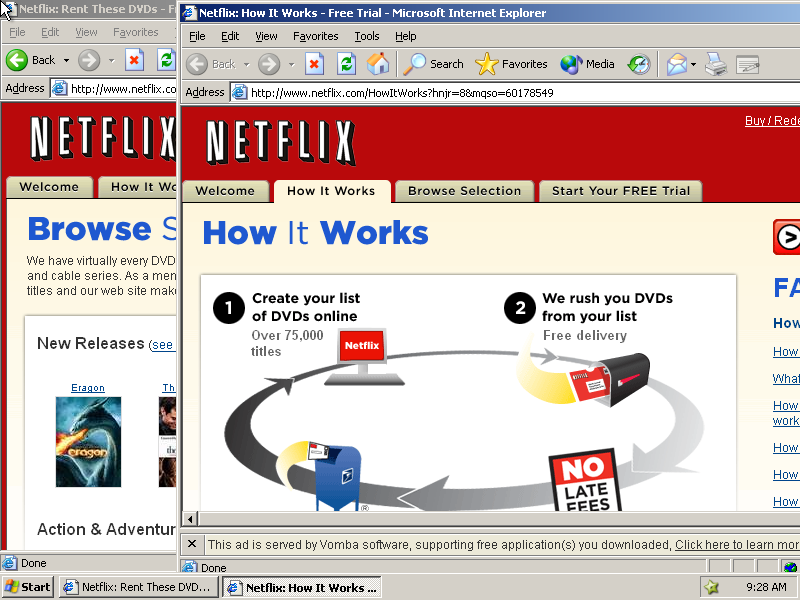800x600 pixels.
Task: Click the red arrow button beside How It Works heading
Action: tap(786, 237)
